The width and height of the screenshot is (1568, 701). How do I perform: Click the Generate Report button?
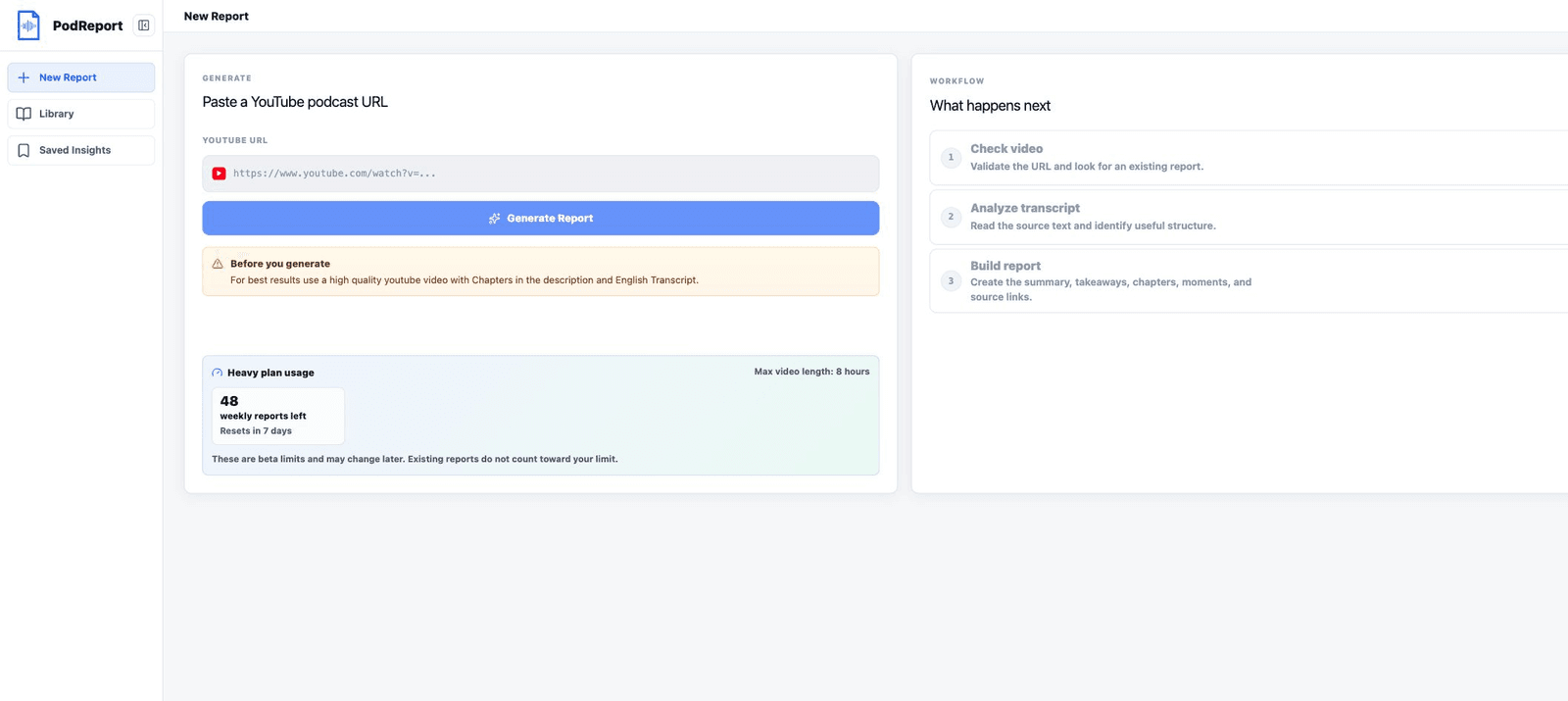pyautogui.click(x=541, y=219)
